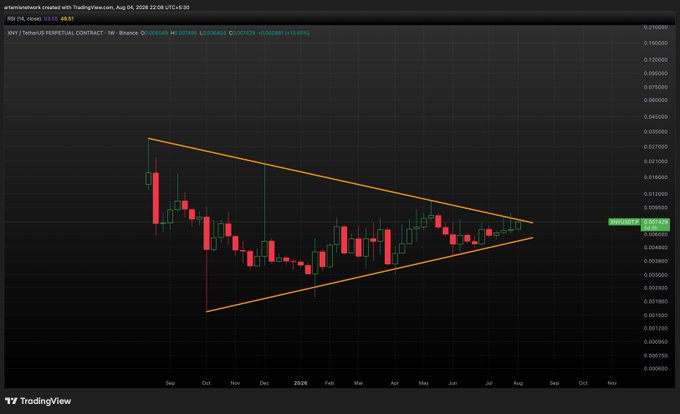Select the RSI (14, close) indicator label
The image size is (680, 414).
24,19
